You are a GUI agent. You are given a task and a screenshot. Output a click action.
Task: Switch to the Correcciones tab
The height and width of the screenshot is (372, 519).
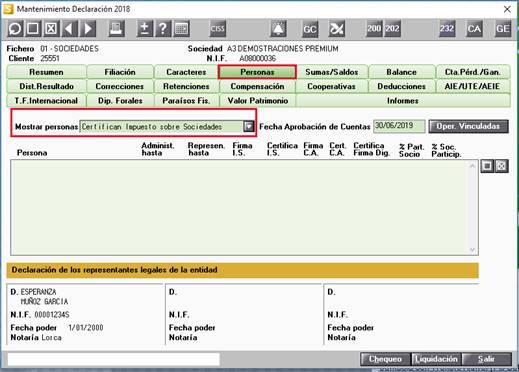tap(120, 86)
